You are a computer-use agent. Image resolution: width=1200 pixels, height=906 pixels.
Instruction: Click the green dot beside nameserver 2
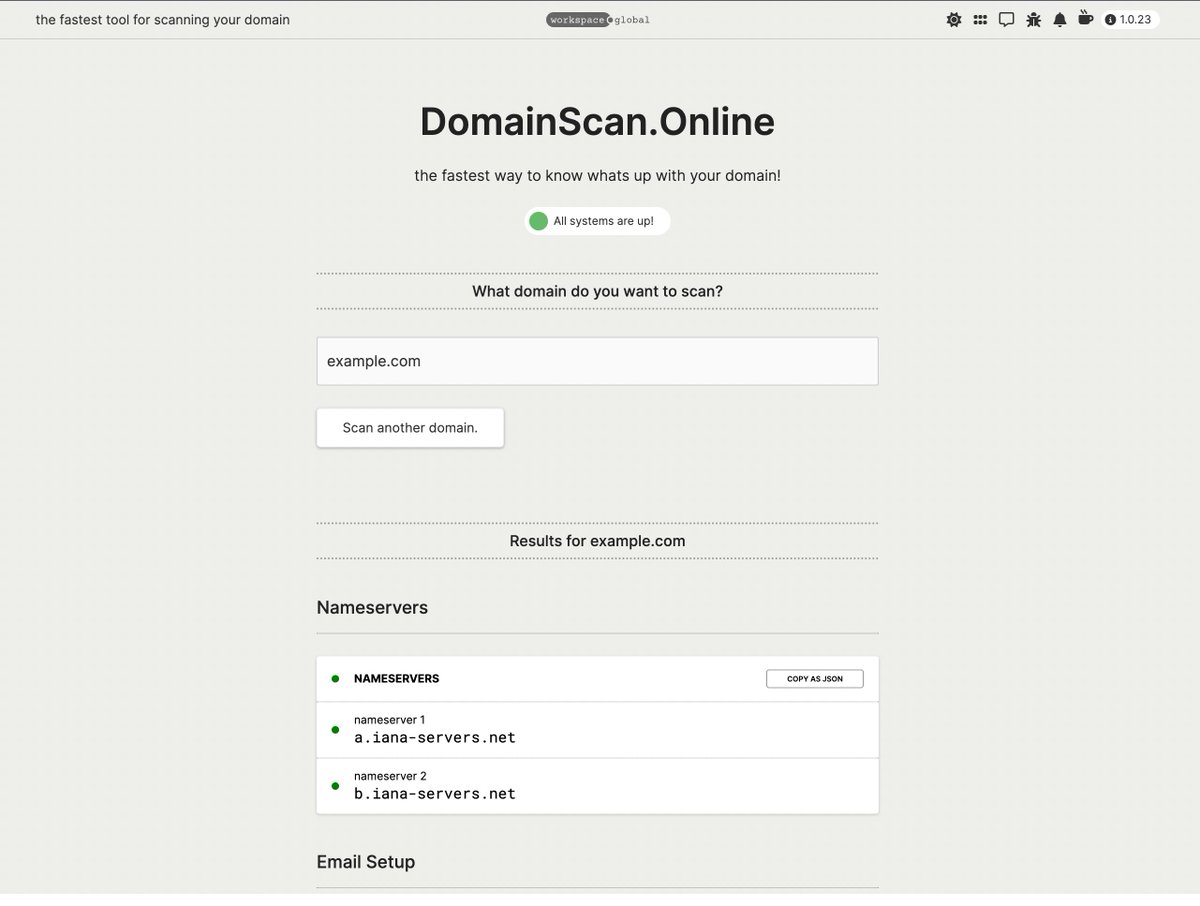point(335,786)
